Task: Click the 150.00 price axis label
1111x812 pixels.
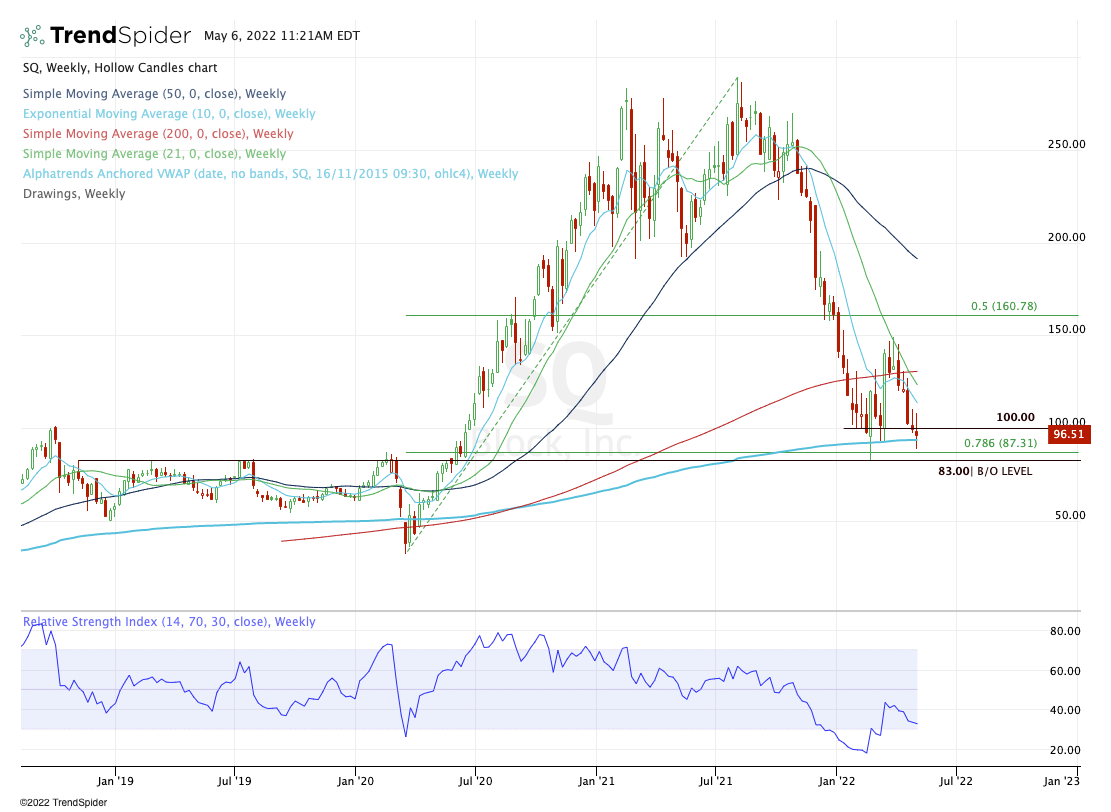Action: 1066,329
